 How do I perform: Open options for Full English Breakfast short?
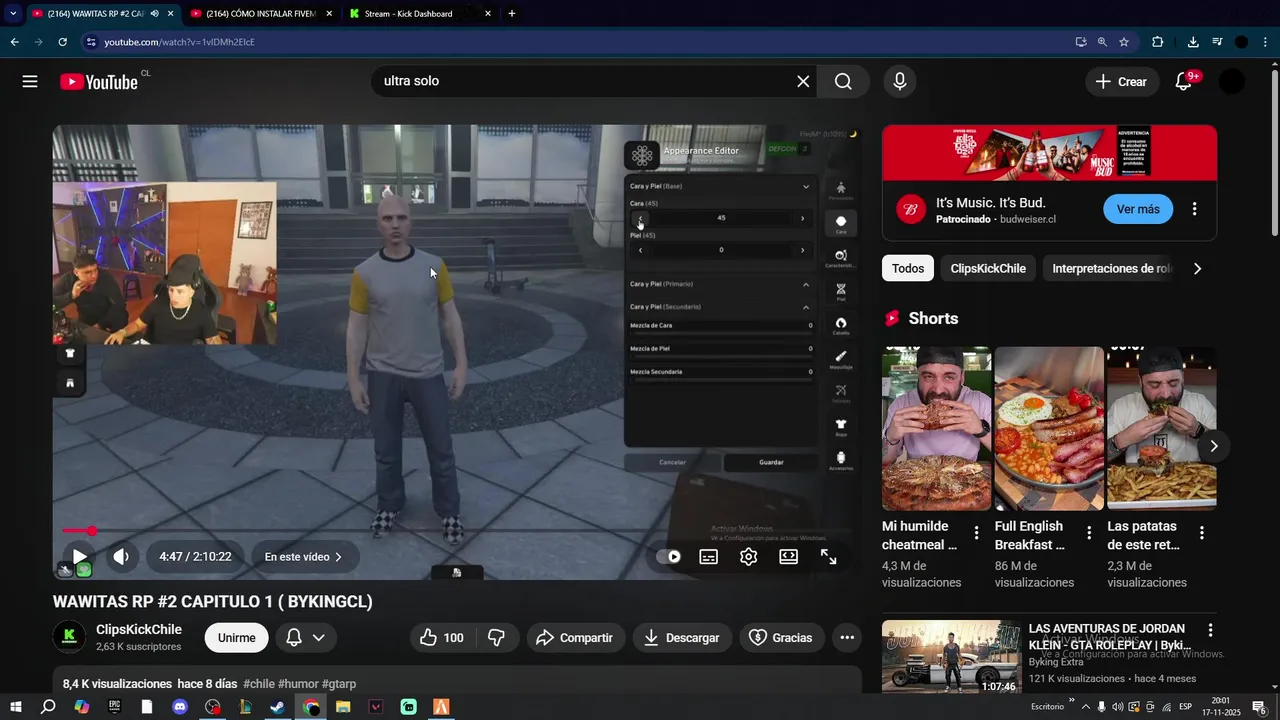point(1089,533)
